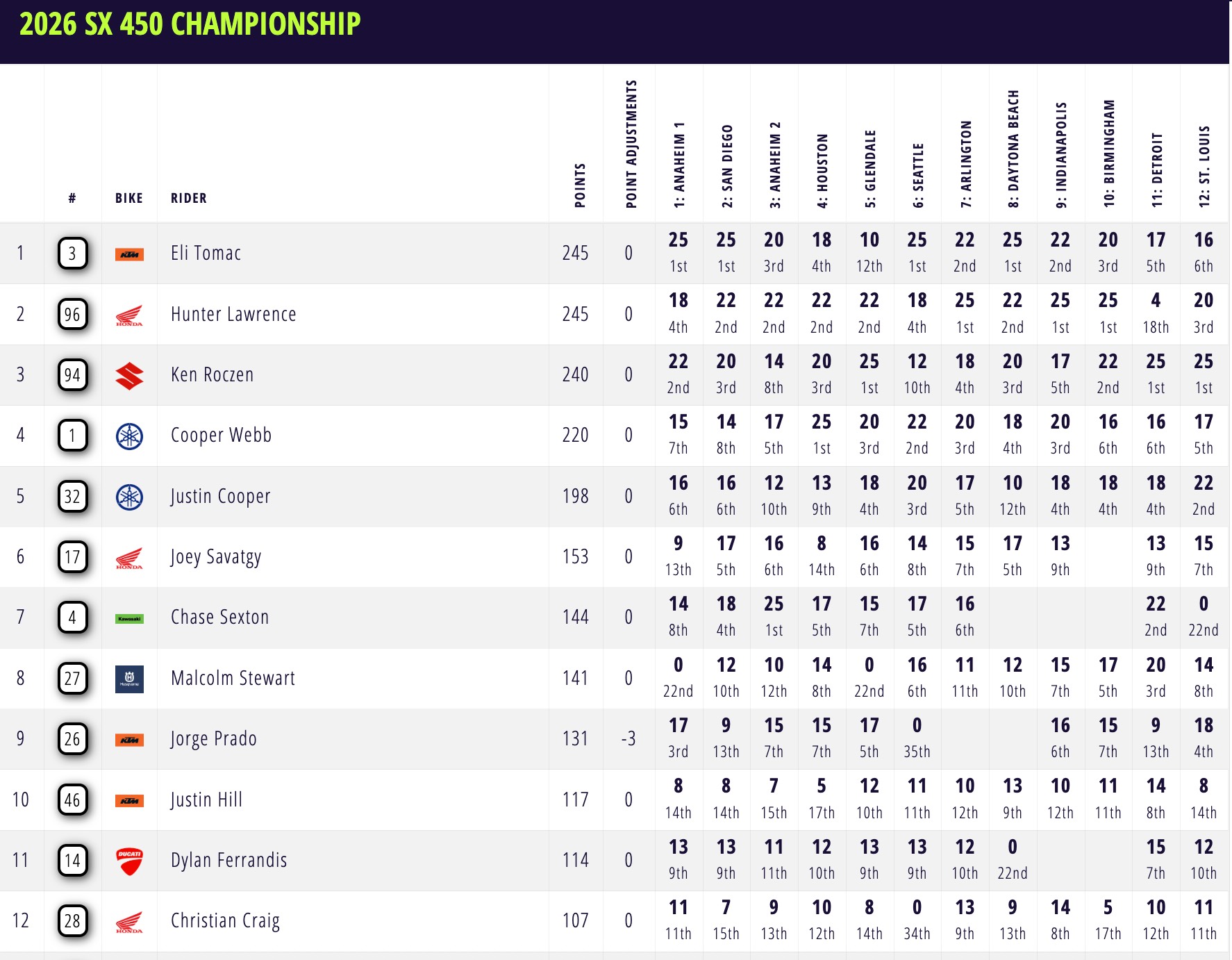The image size is (1232, 960).
Task: Click the Suzuki logo in Ken Roczen's row
Action: [129, 376]
